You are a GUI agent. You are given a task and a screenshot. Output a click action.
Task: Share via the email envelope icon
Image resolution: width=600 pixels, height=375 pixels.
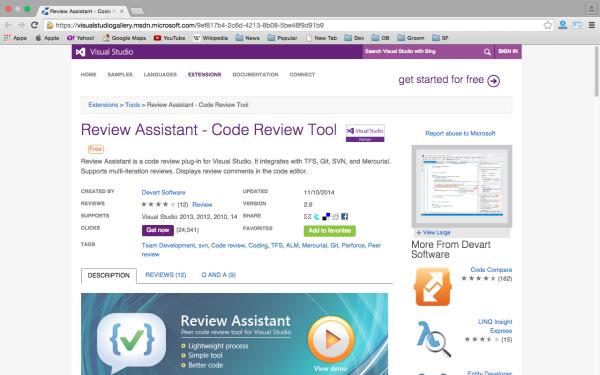[x=307, y=217]
